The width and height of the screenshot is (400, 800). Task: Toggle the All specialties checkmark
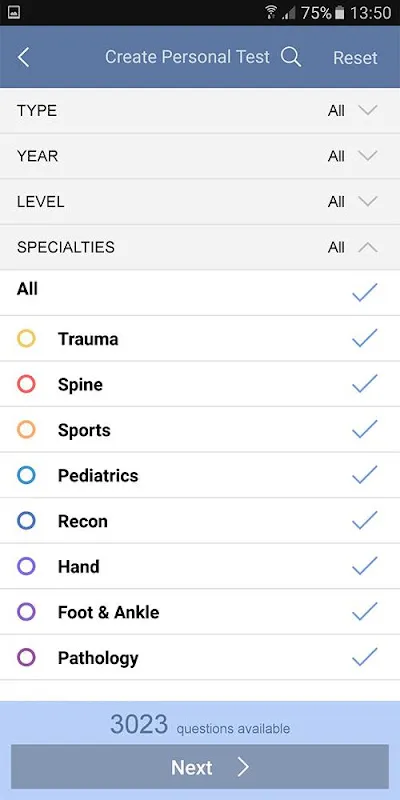(365, 292)
